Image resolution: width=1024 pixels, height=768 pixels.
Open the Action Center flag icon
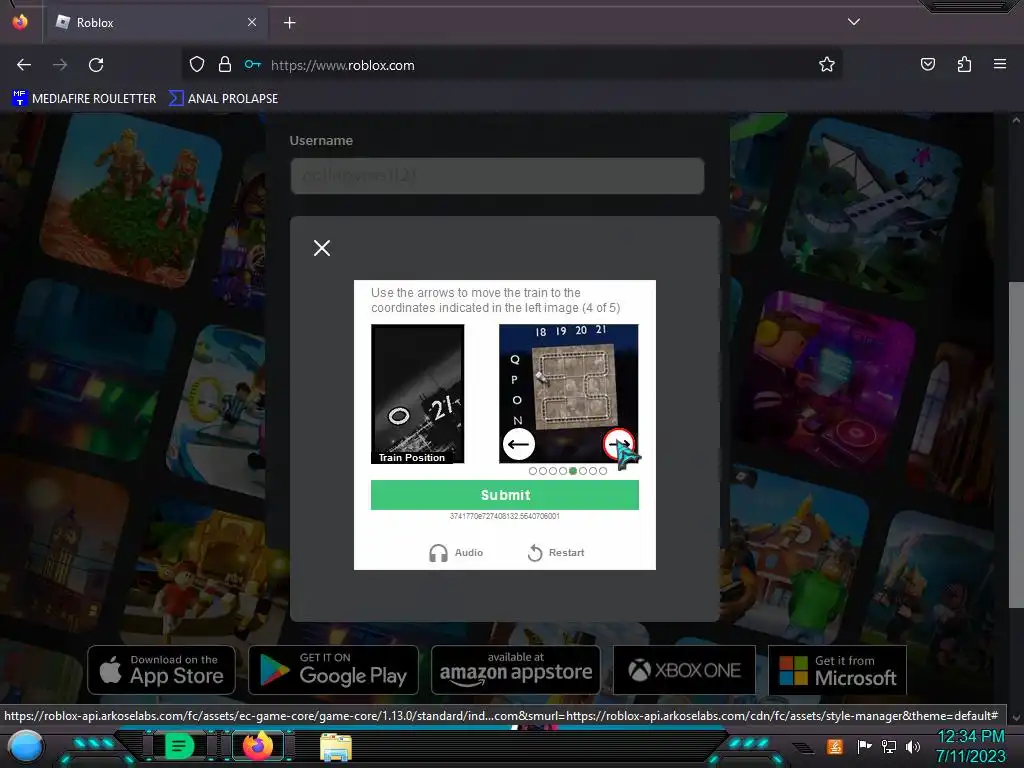tap(864, 746)
